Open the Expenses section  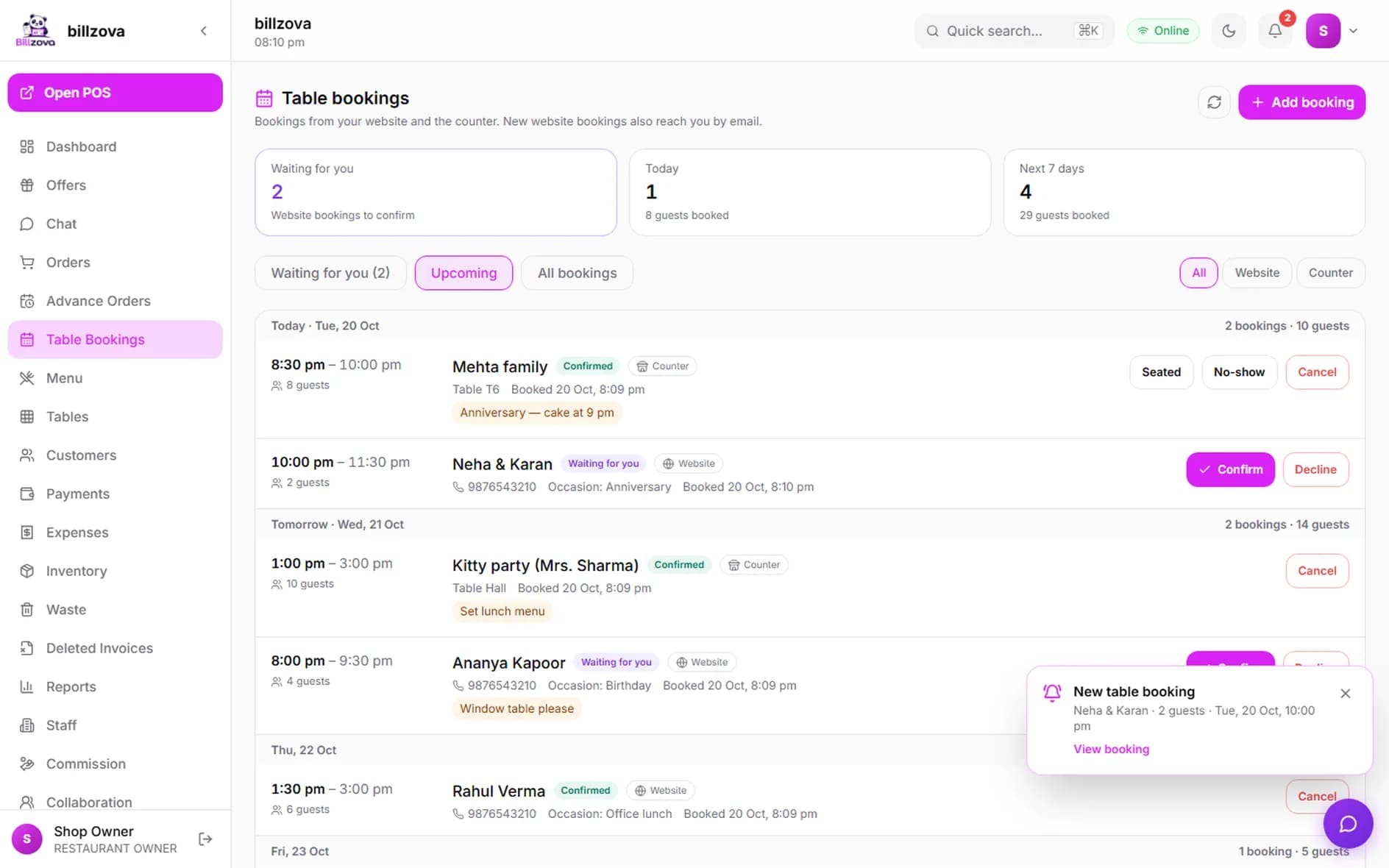[115, 533]
